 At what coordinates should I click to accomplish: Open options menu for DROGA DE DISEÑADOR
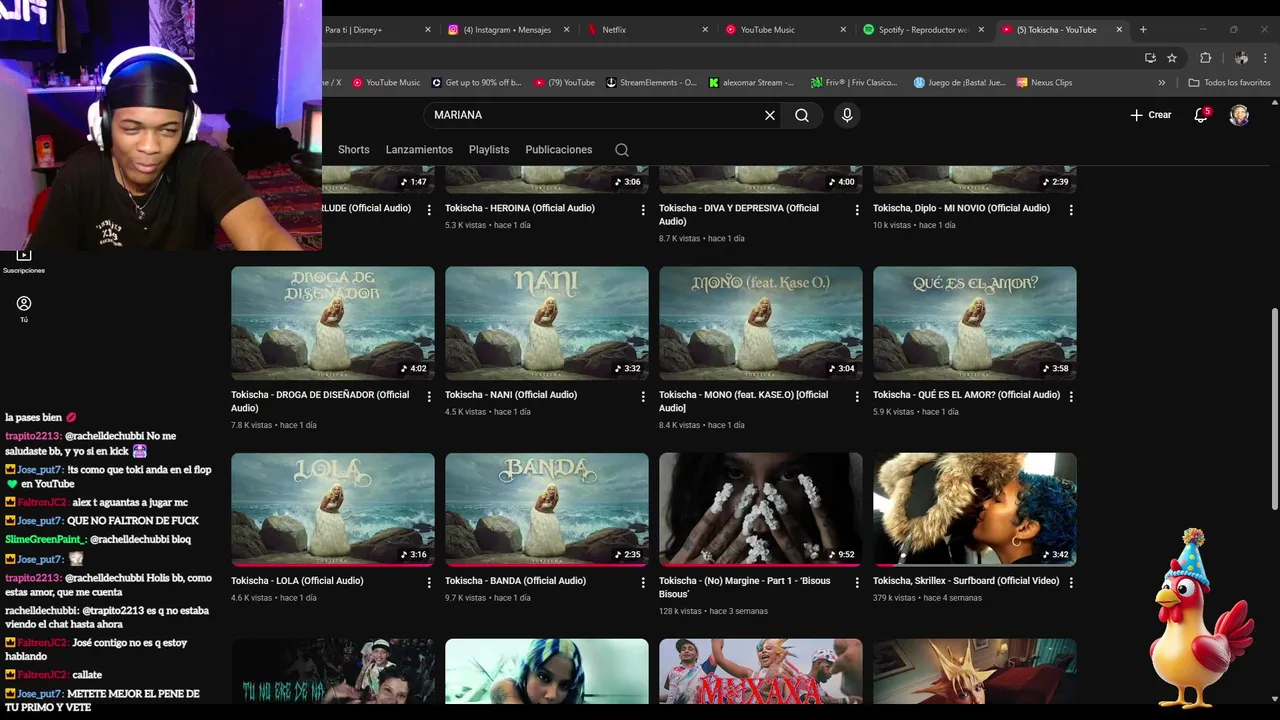429,397
